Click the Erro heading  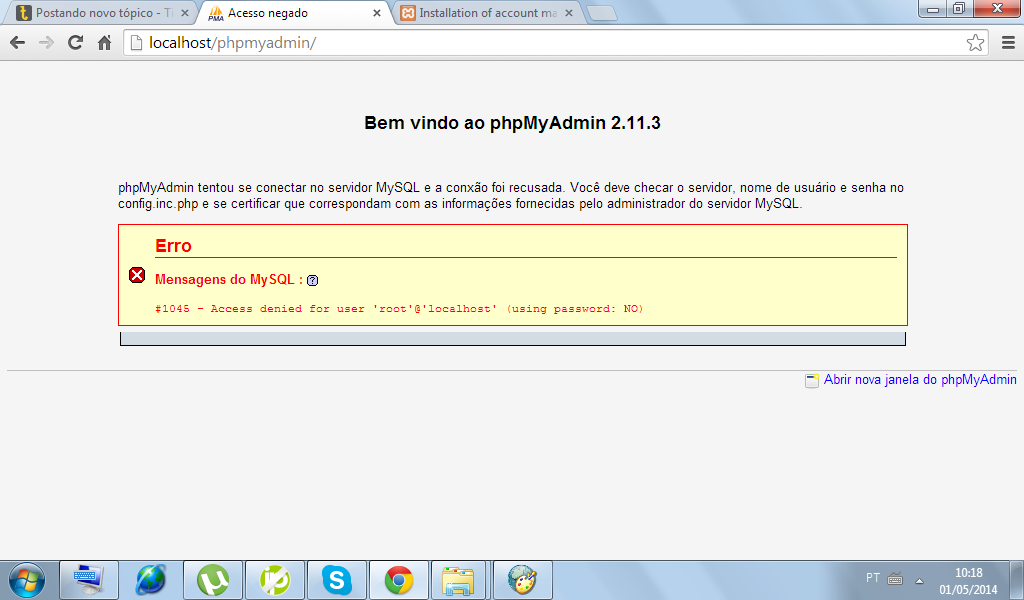(173, 246)
